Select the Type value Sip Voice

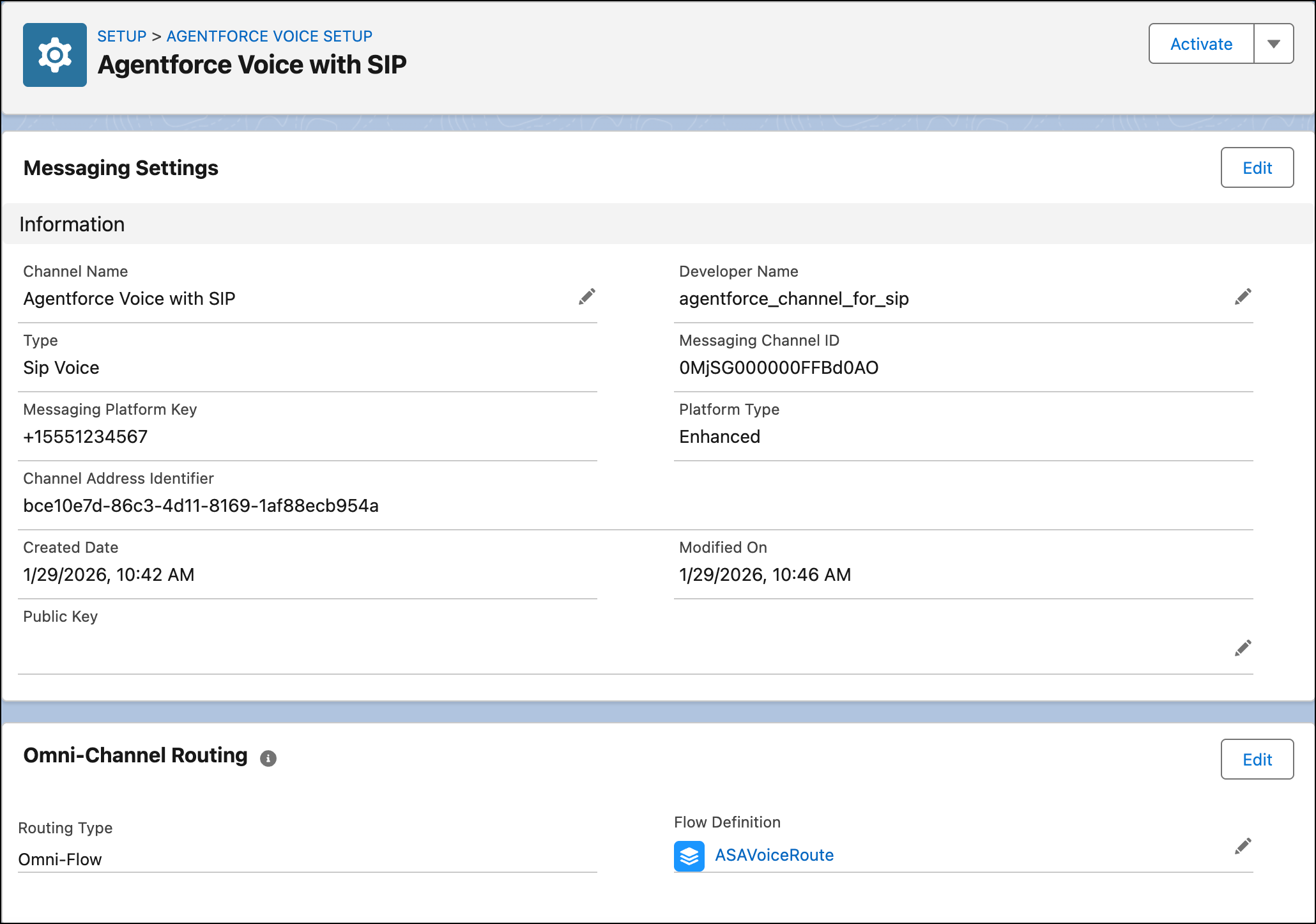point(61,367)
